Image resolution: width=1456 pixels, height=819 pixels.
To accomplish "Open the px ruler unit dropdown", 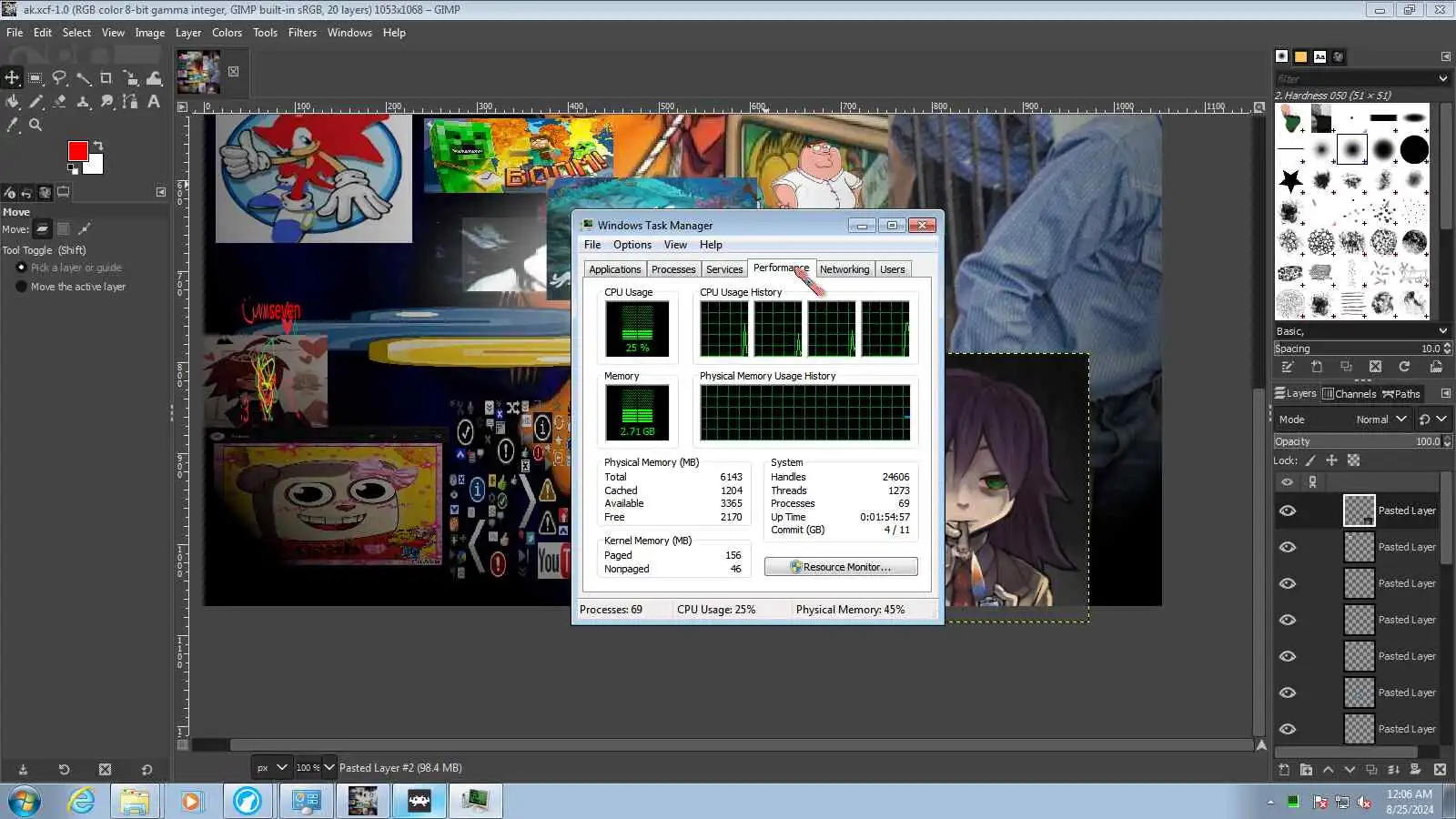I will 271,768.
